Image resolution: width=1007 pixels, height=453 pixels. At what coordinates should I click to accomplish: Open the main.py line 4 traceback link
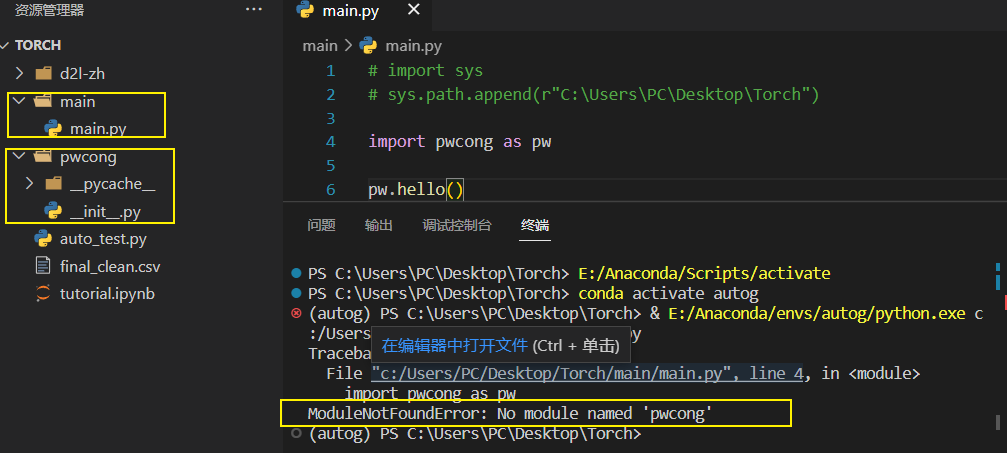(586, 373)
